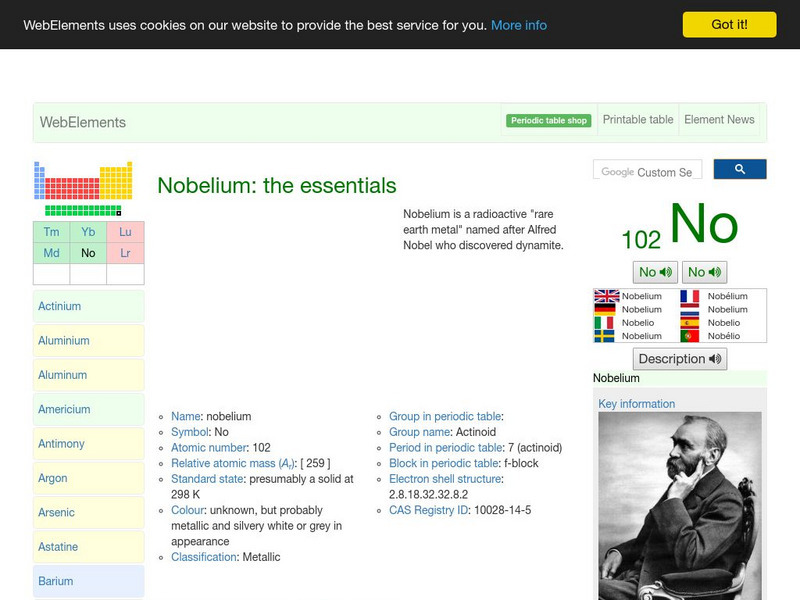Image resolution: width=800 pixels, height=600 pixels.
Task: Play the first No pronunciation audio
Action: [655, 272]
